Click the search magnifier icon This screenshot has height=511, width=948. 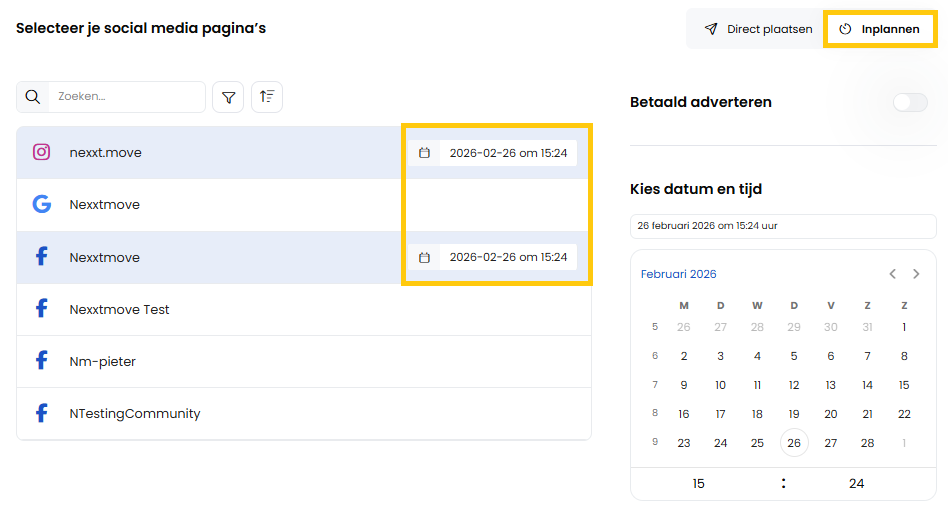click(x=33, y=97)
